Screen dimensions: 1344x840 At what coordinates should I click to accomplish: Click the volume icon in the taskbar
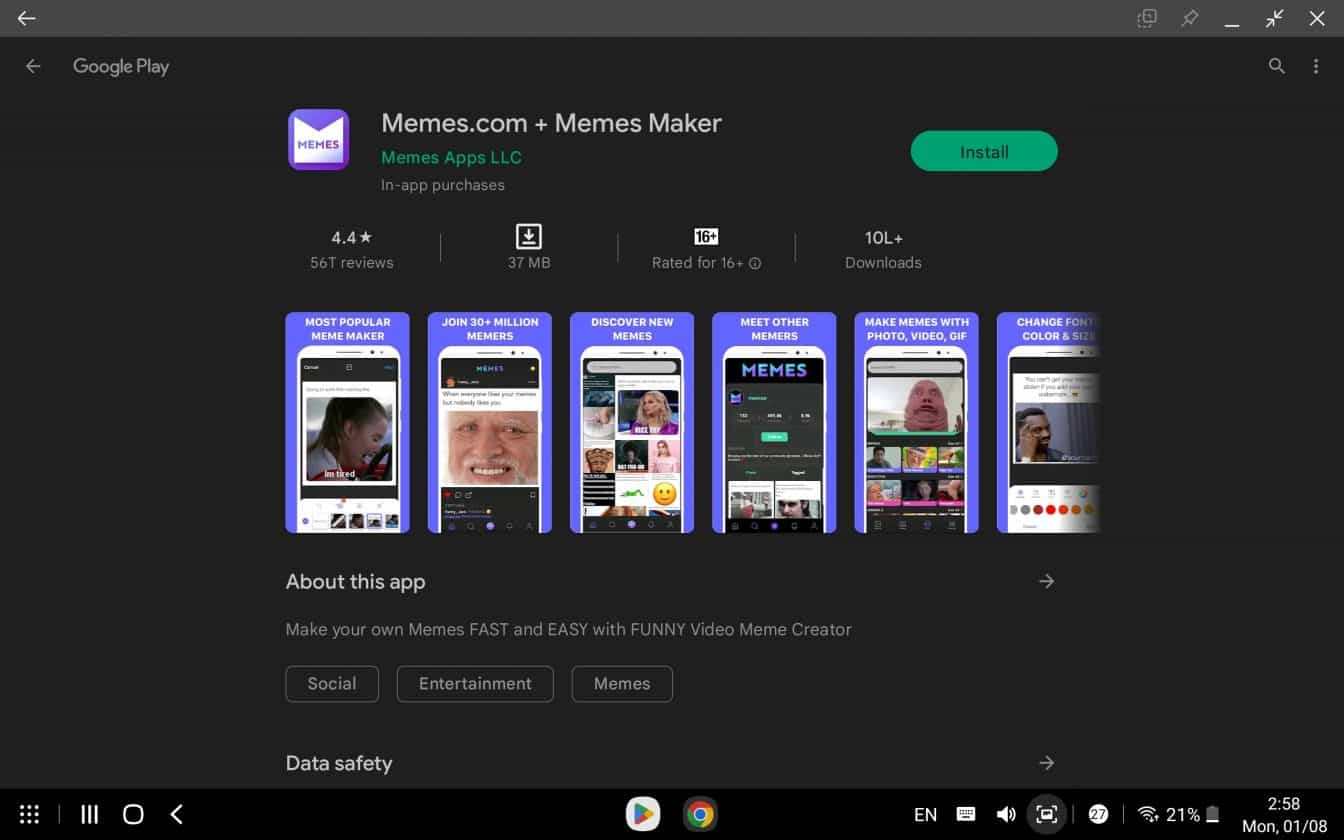coord(1006,814)
